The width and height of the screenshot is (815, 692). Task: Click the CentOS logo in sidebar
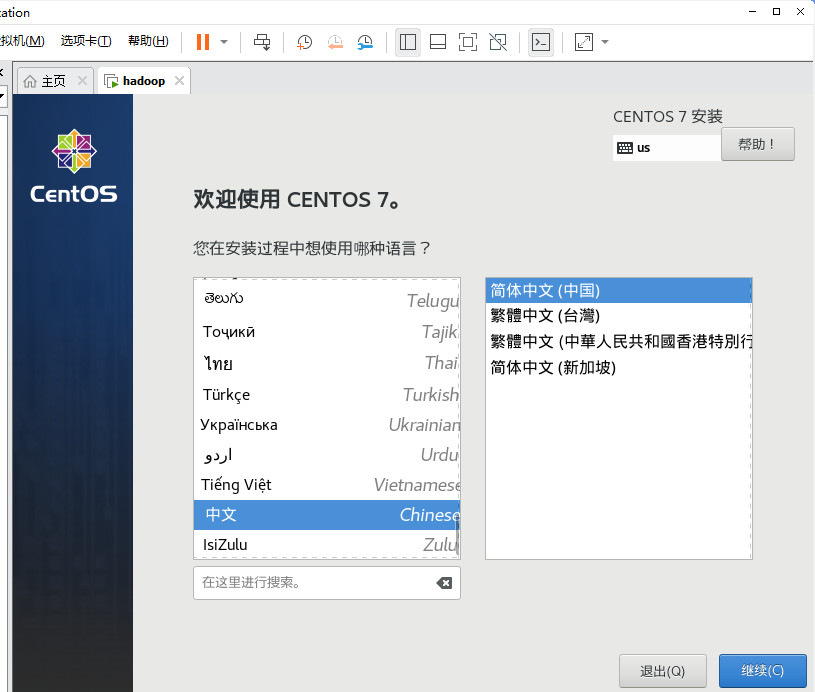click(x=74, y=166)
